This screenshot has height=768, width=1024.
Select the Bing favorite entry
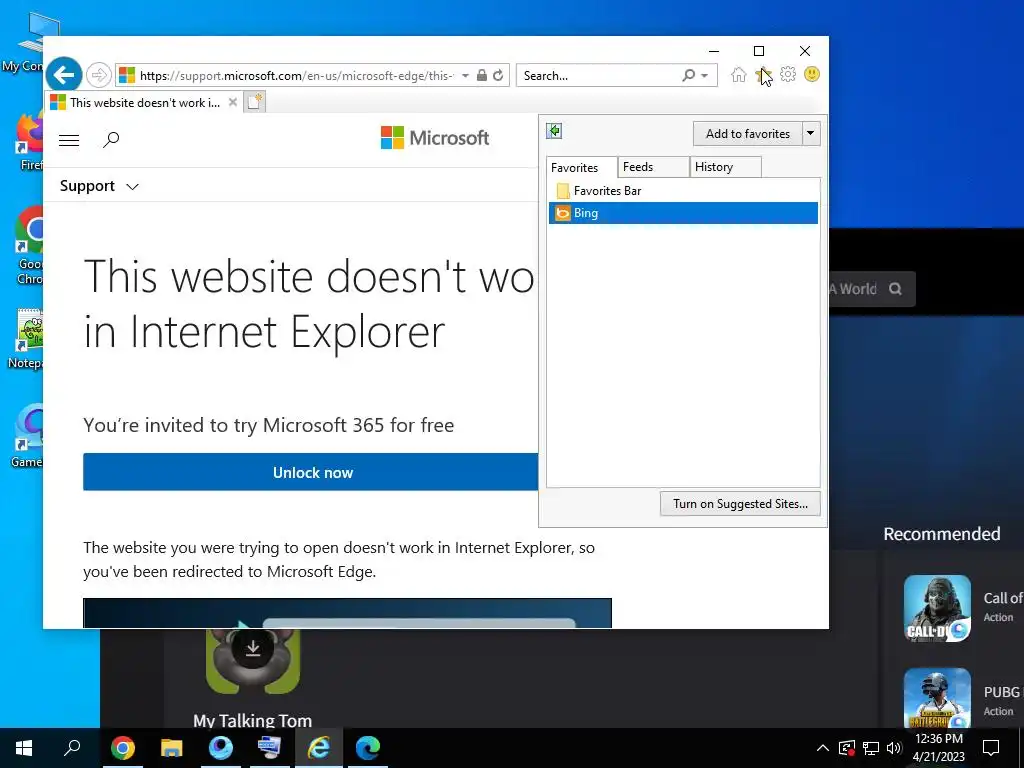point(683,213)
